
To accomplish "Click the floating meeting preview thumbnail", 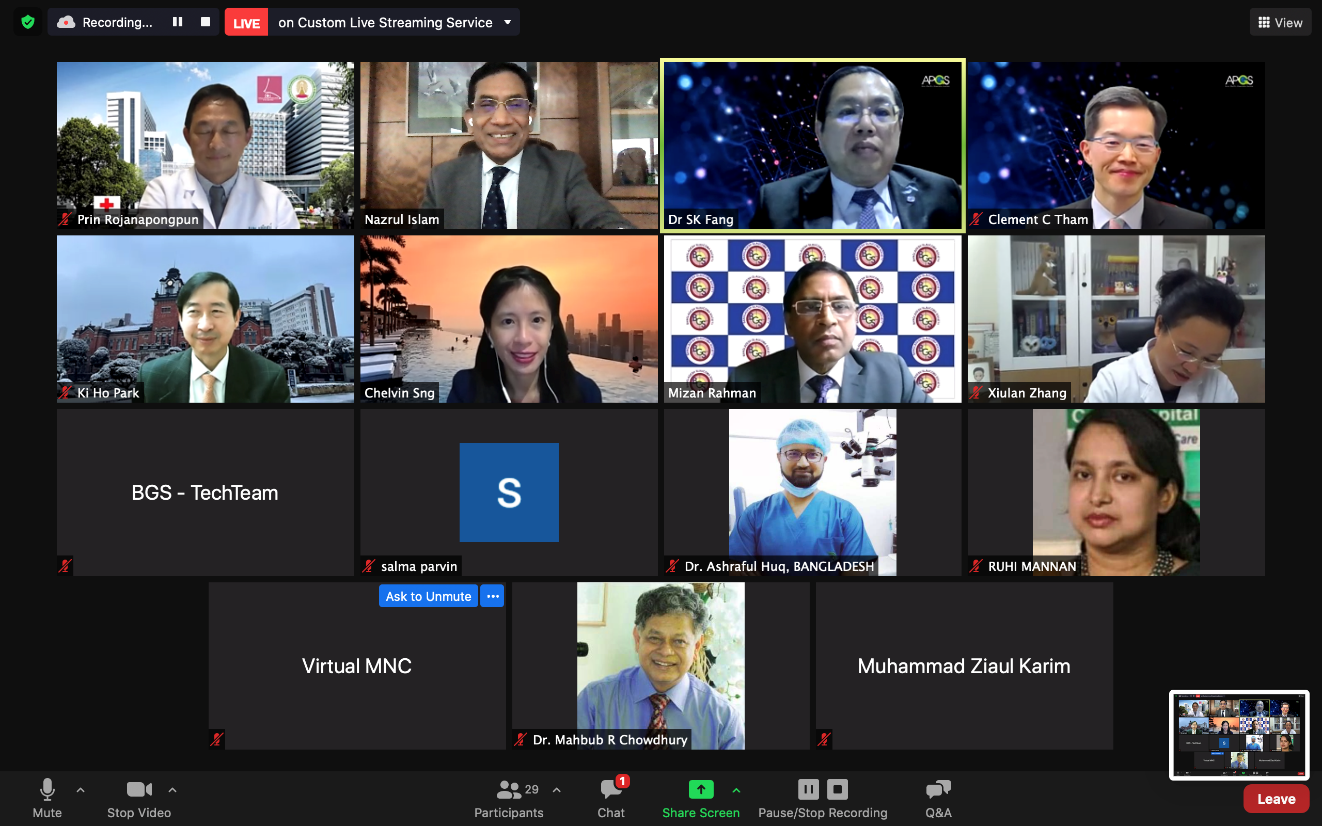I will (x=1239, y=735).
